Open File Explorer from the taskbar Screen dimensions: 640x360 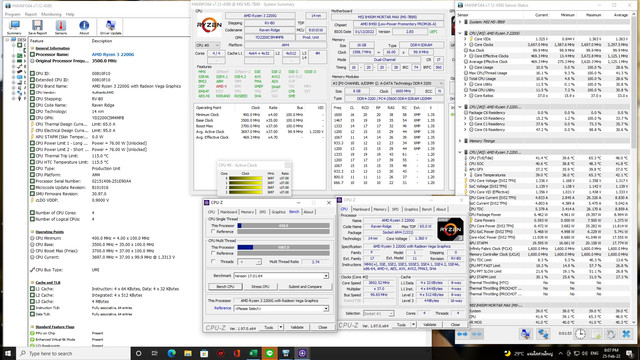click(187, 353)
